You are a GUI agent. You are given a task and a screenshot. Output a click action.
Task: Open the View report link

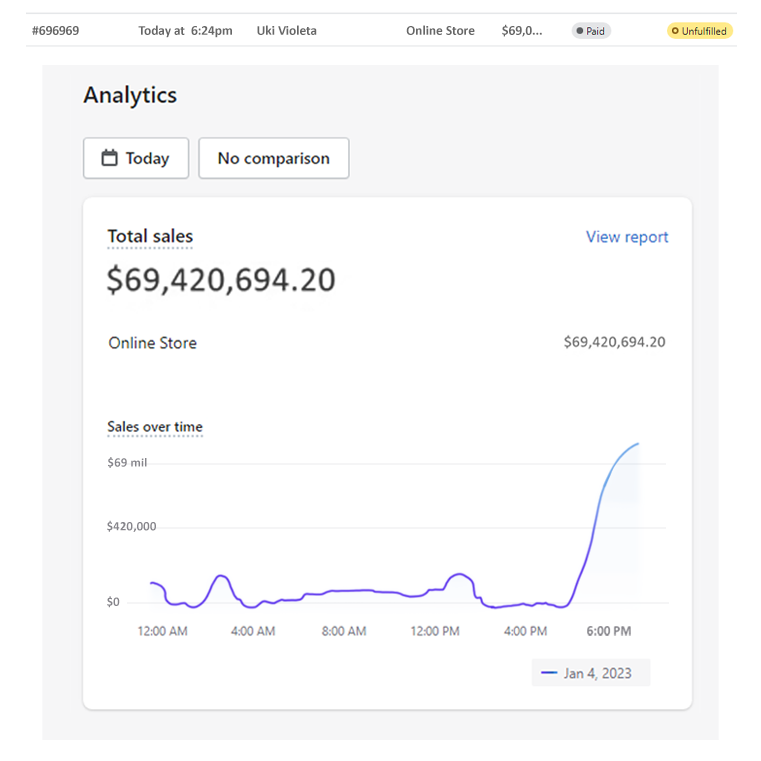[627, 237]
